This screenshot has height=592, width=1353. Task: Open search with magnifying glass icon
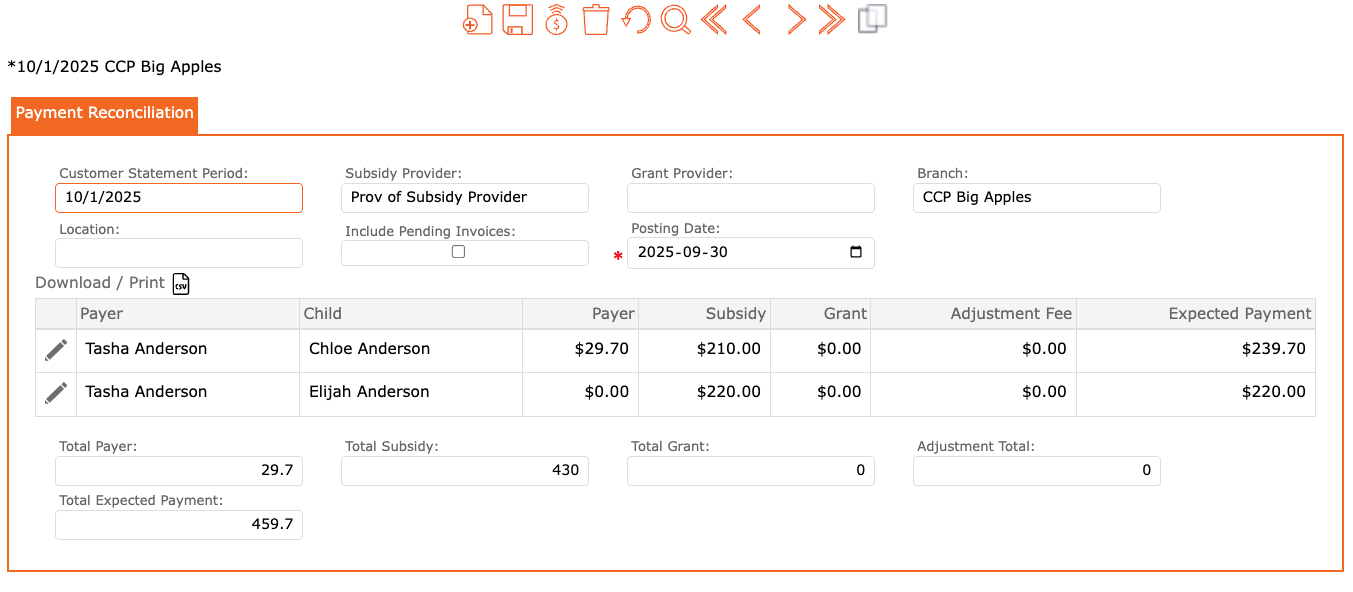[676, 20]
